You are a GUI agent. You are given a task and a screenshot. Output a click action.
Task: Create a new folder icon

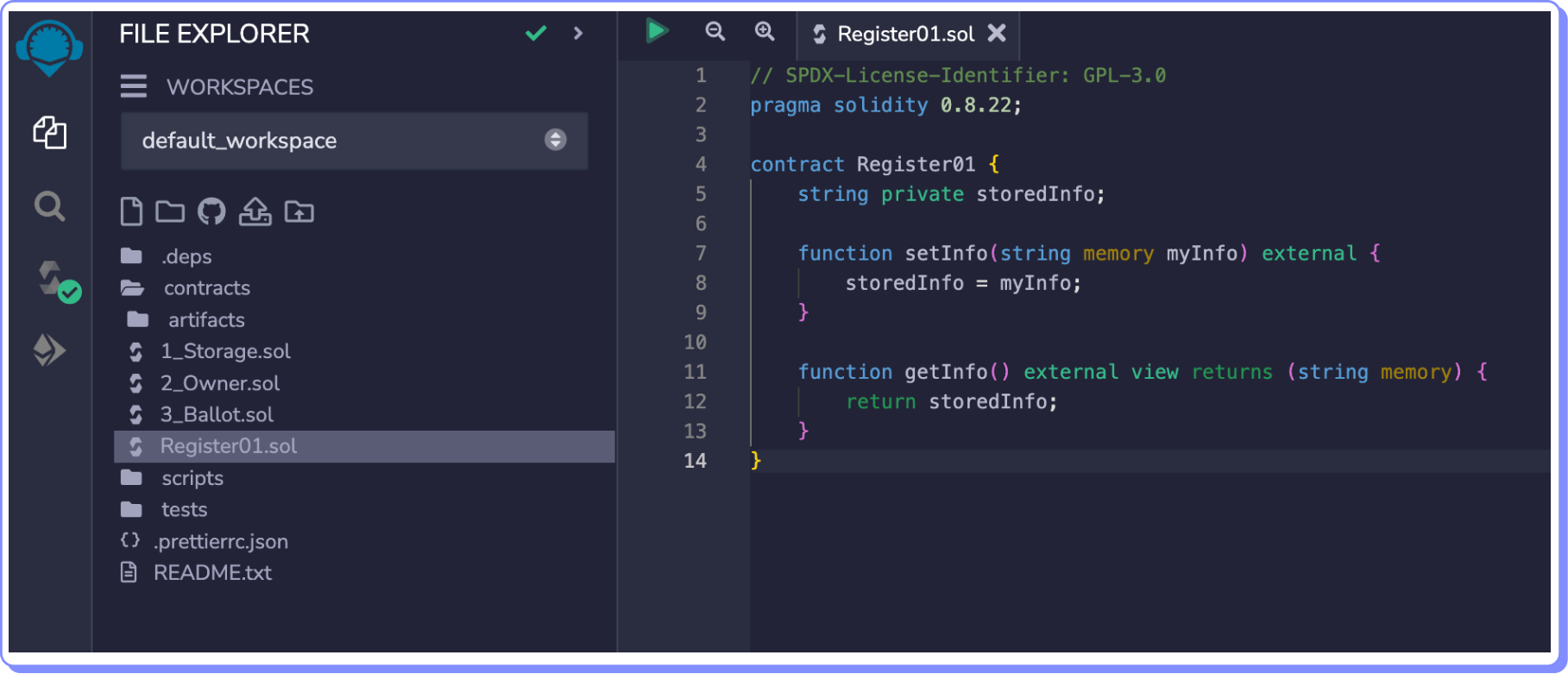click(170, 211)
